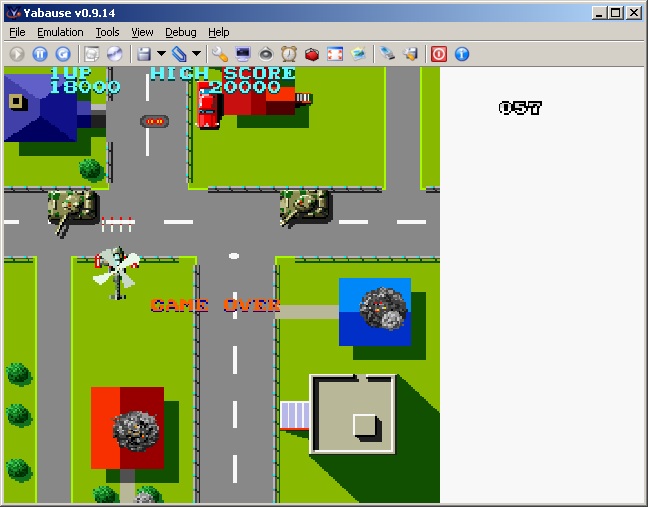Open the View menu
This screenshot has height=507, width=648.
(x=142, y=32)
